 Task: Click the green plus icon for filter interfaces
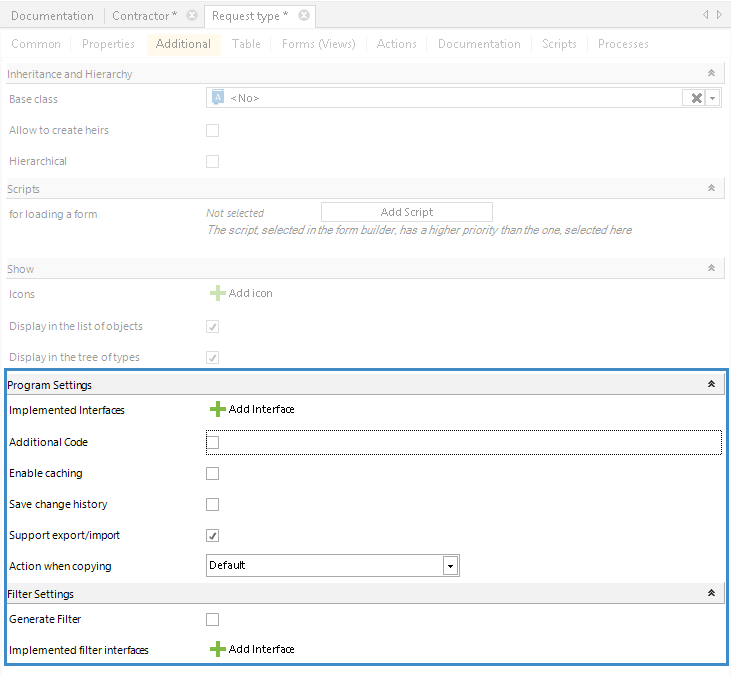(217, 649)
